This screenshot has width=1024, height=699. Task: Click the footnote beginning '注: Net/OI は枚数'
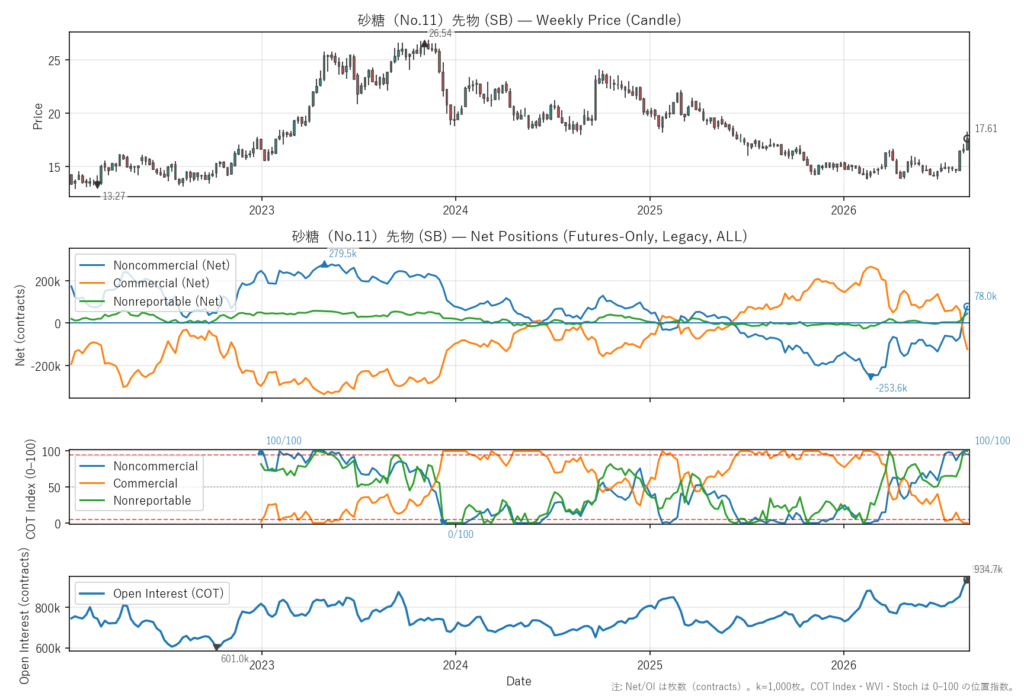point(812,687)
